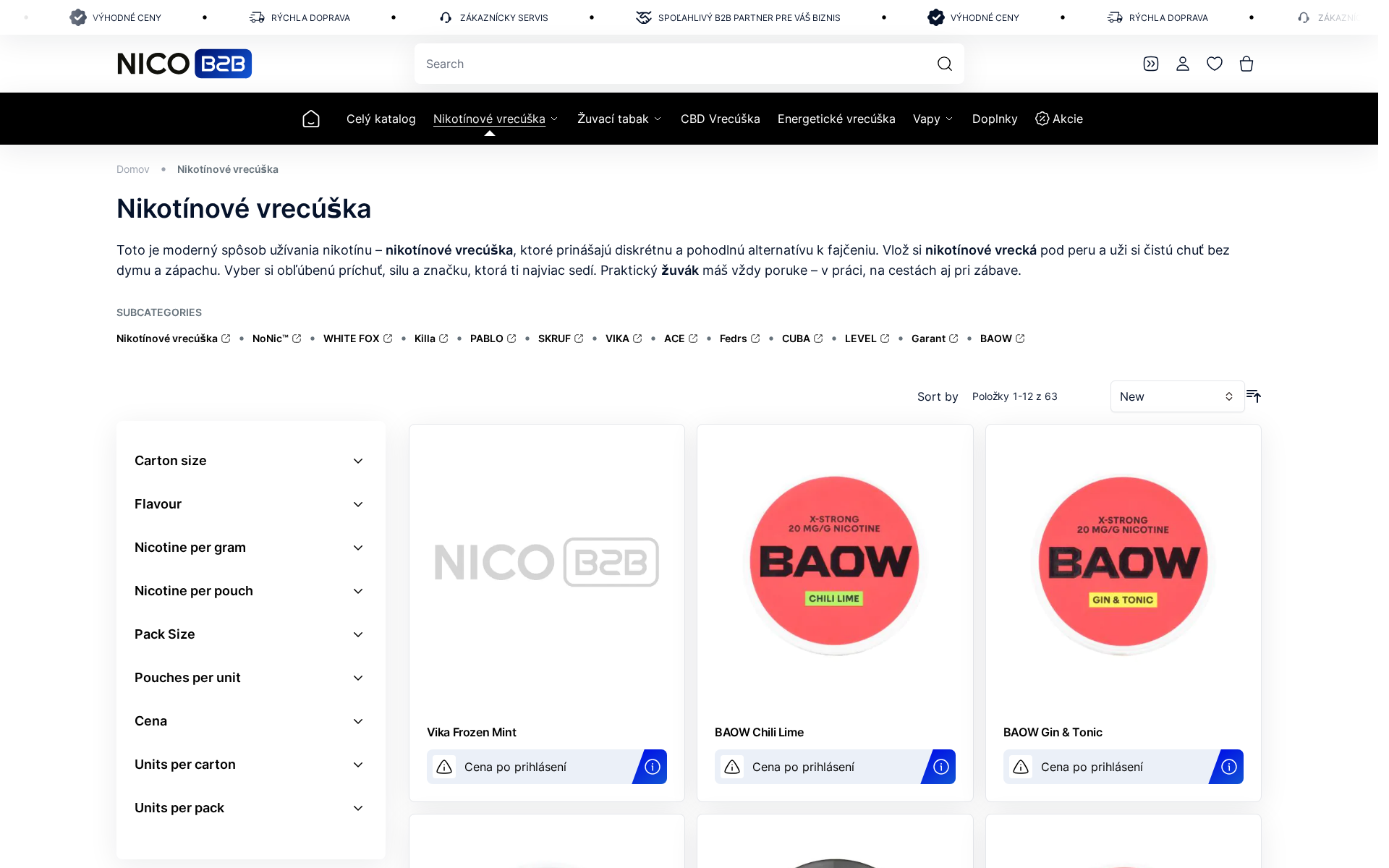Open the wishlist heart icon
1389x868 pixels.
tap(1214, 64)
